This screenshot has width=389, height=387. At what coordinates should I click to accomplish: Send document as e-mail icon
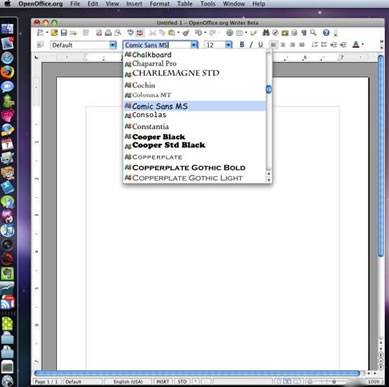click(x=73, y=33)
